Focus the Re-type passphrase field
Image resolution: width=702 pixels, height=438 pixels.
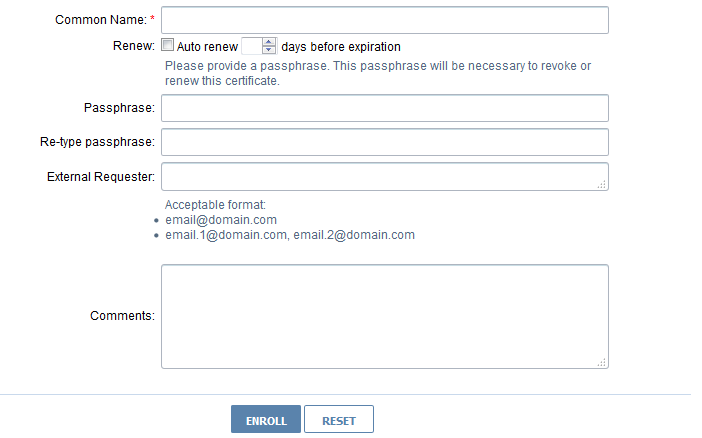click(x=385, y=142)
